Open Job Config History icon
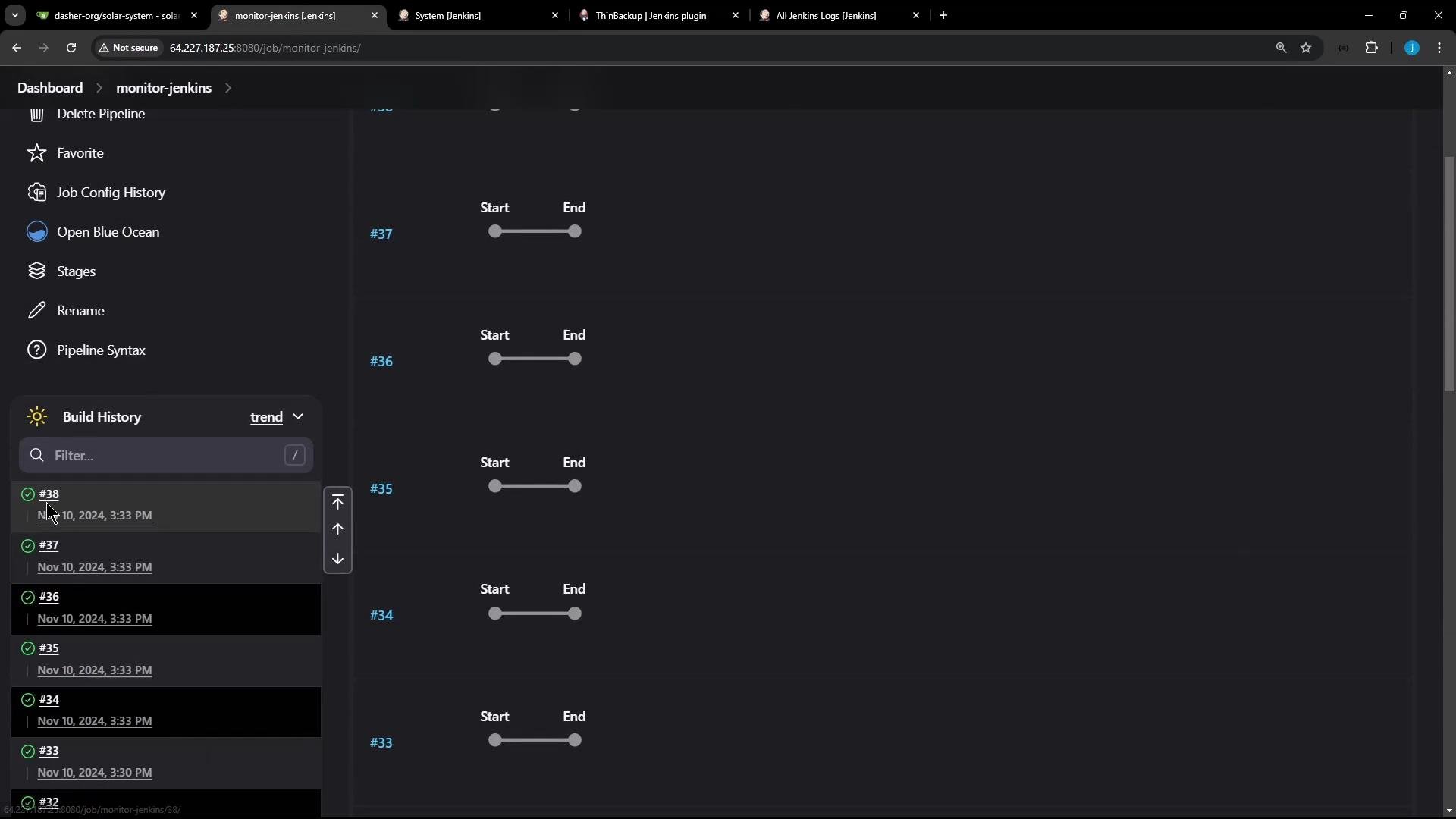Viewport: 1456px width, 819px height. pyautogui.click(x=36, y=193)
